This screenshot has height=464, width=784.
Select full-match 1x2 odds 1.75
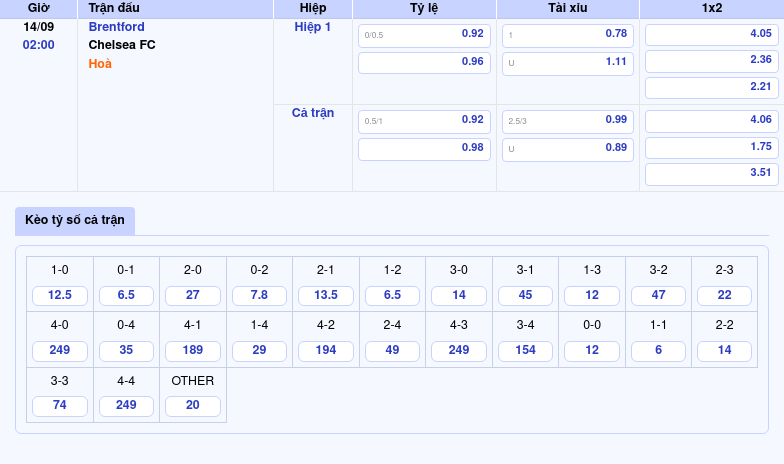[711, 146]
